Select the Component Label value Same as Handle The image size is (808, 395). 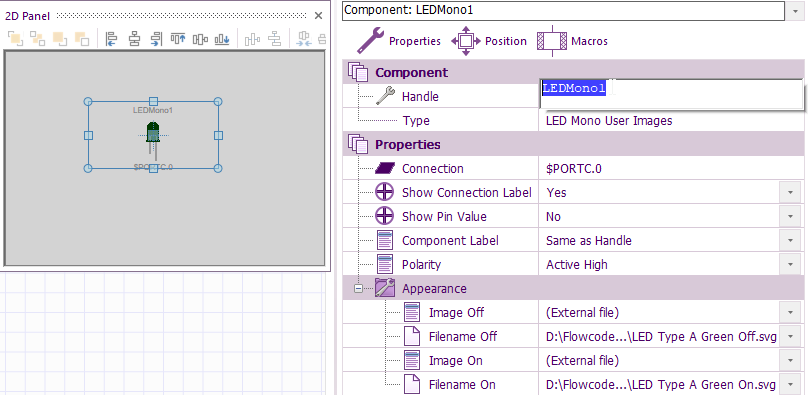coord(588,241)
